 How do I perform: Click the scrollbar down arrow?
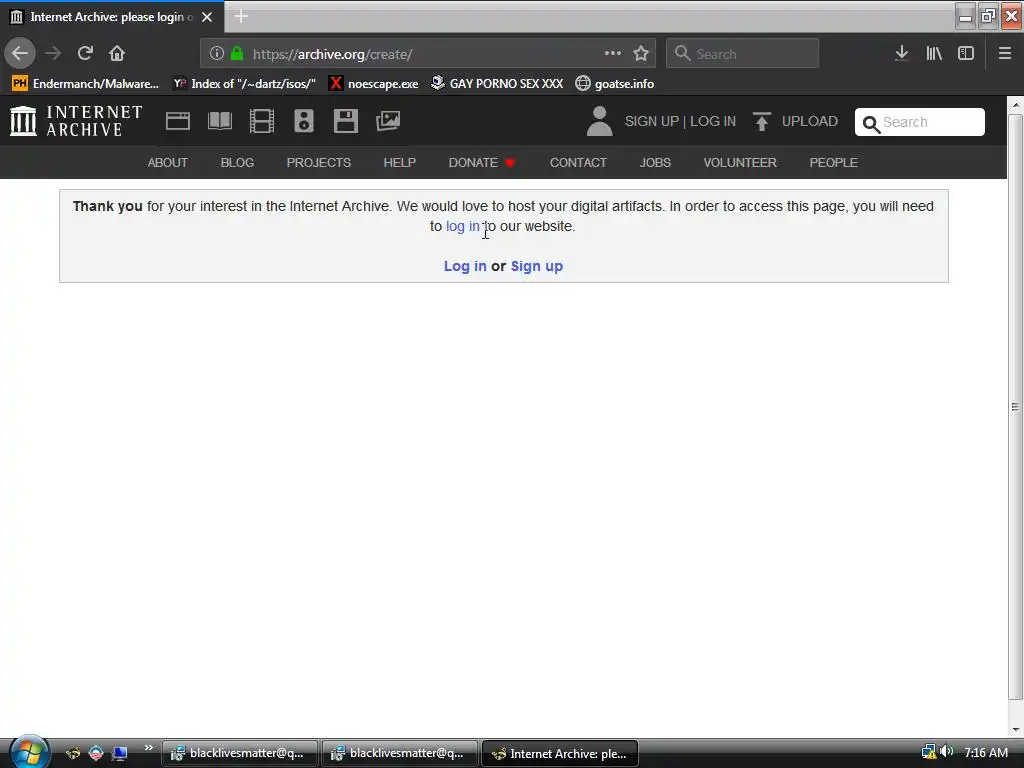[x=1015, y=729]
